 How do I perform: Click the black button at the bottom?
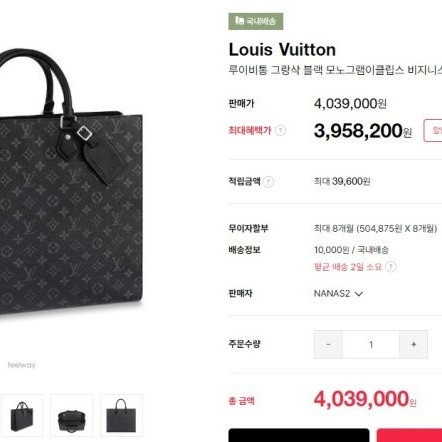[299, 435]
